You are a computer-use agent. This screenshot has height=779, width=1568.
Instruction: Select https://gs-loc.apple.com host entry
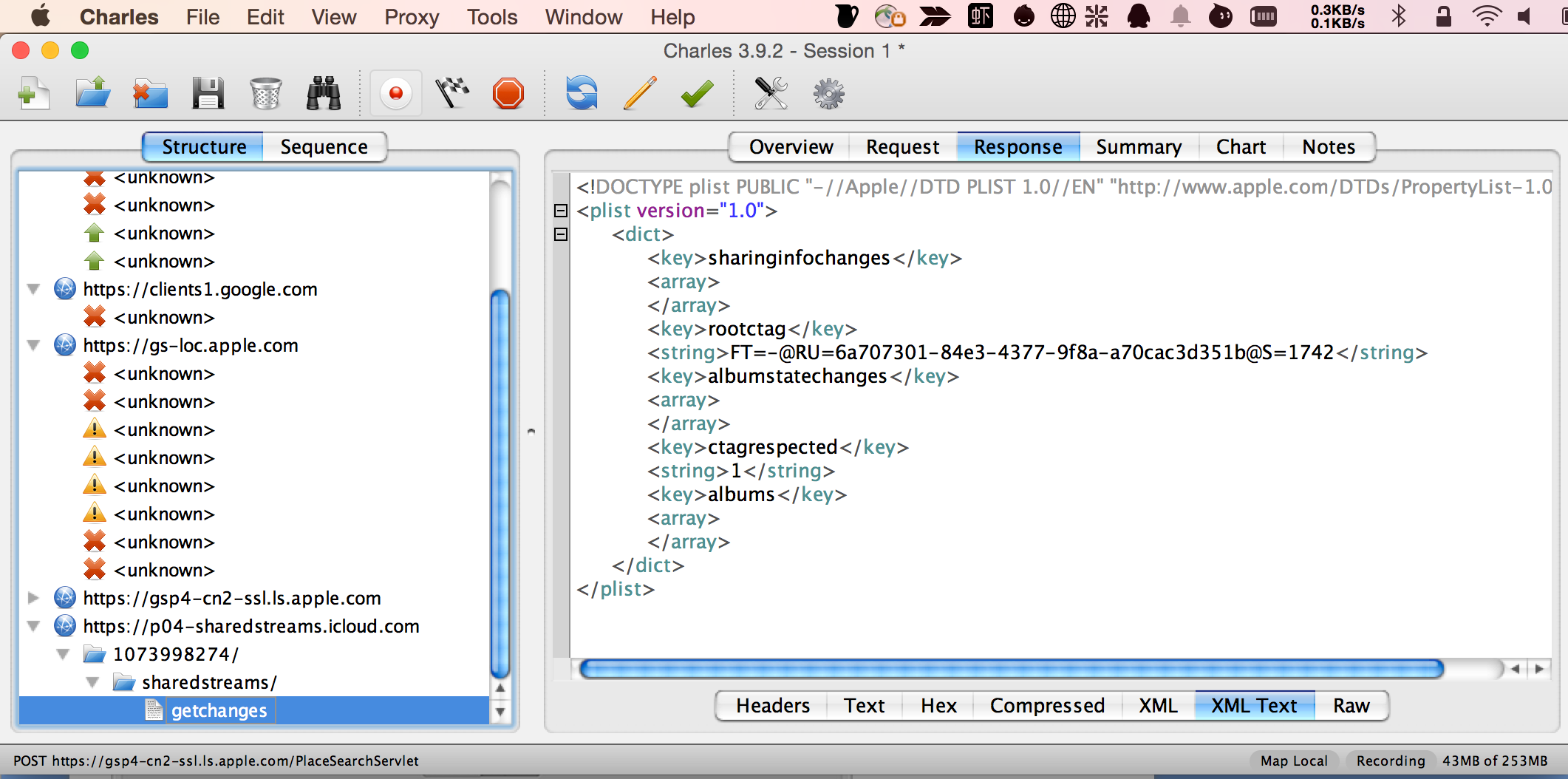(x=191, y=345)
